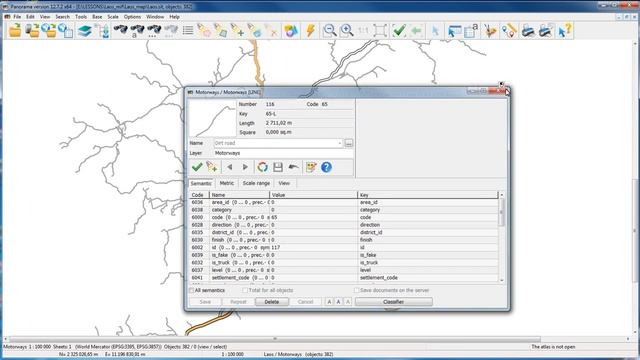Click the globe with document icon

tap(65, 31)
